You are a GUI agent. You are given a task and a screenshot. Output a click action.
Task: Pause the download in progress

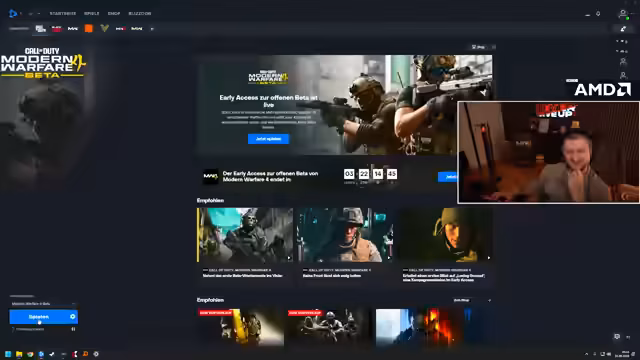coord(73,329)
